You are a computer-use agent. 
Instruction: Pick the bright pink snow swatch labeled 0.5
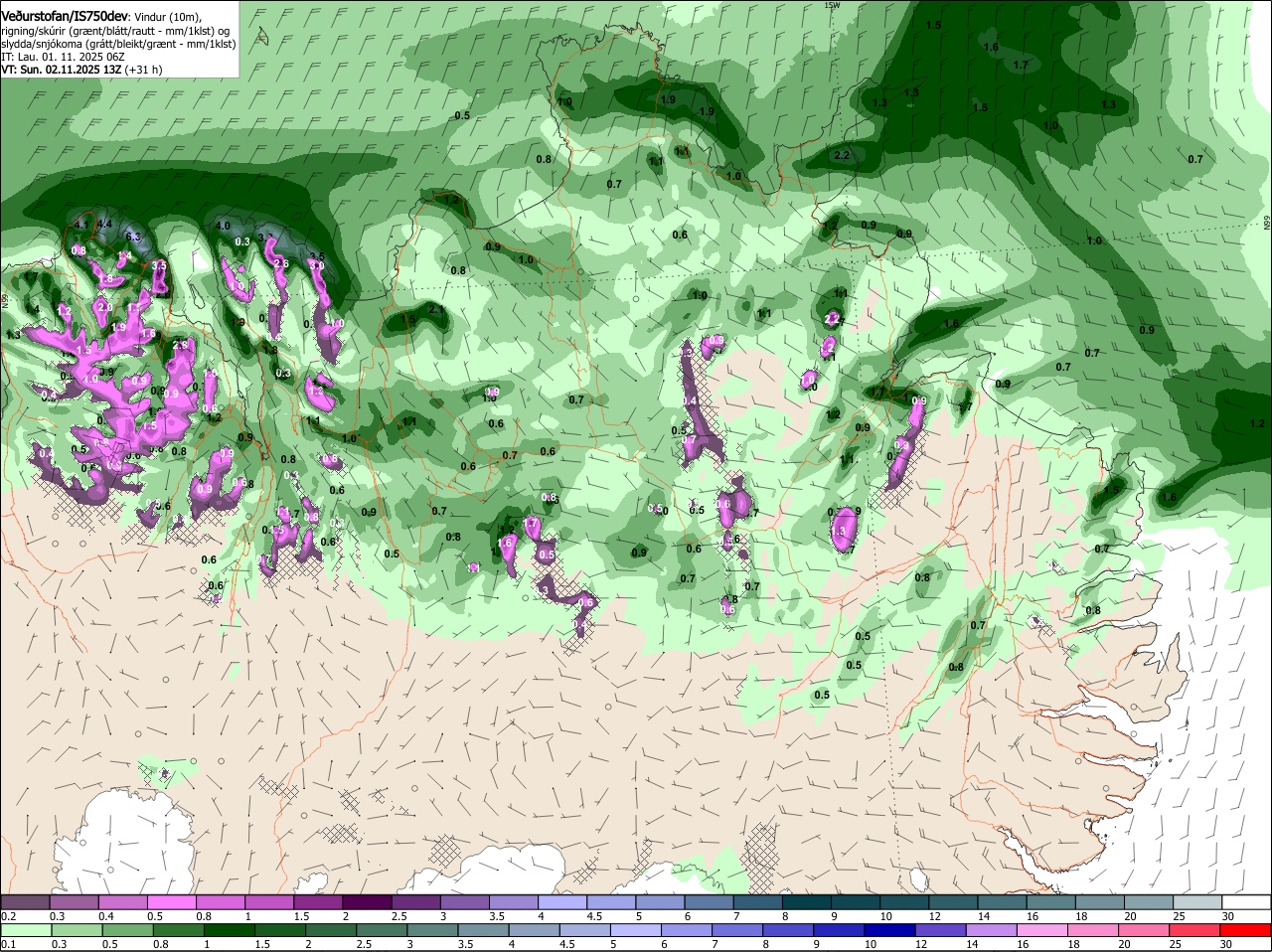point(171,901)
